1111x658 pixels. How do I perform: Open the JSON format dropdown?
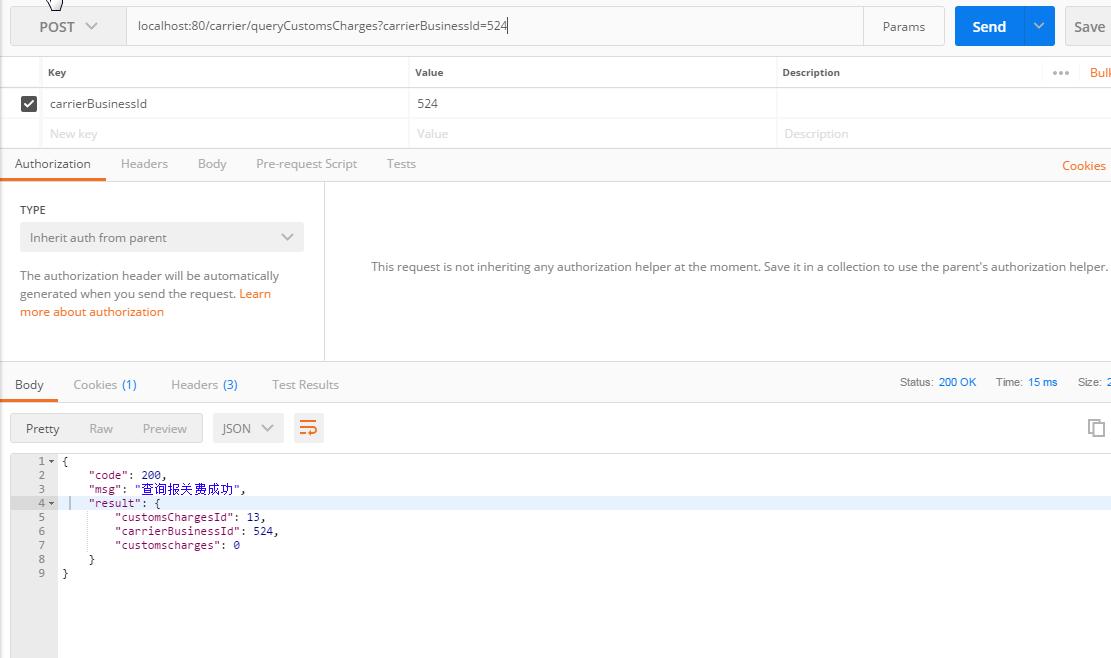click(x=248, y=429)
